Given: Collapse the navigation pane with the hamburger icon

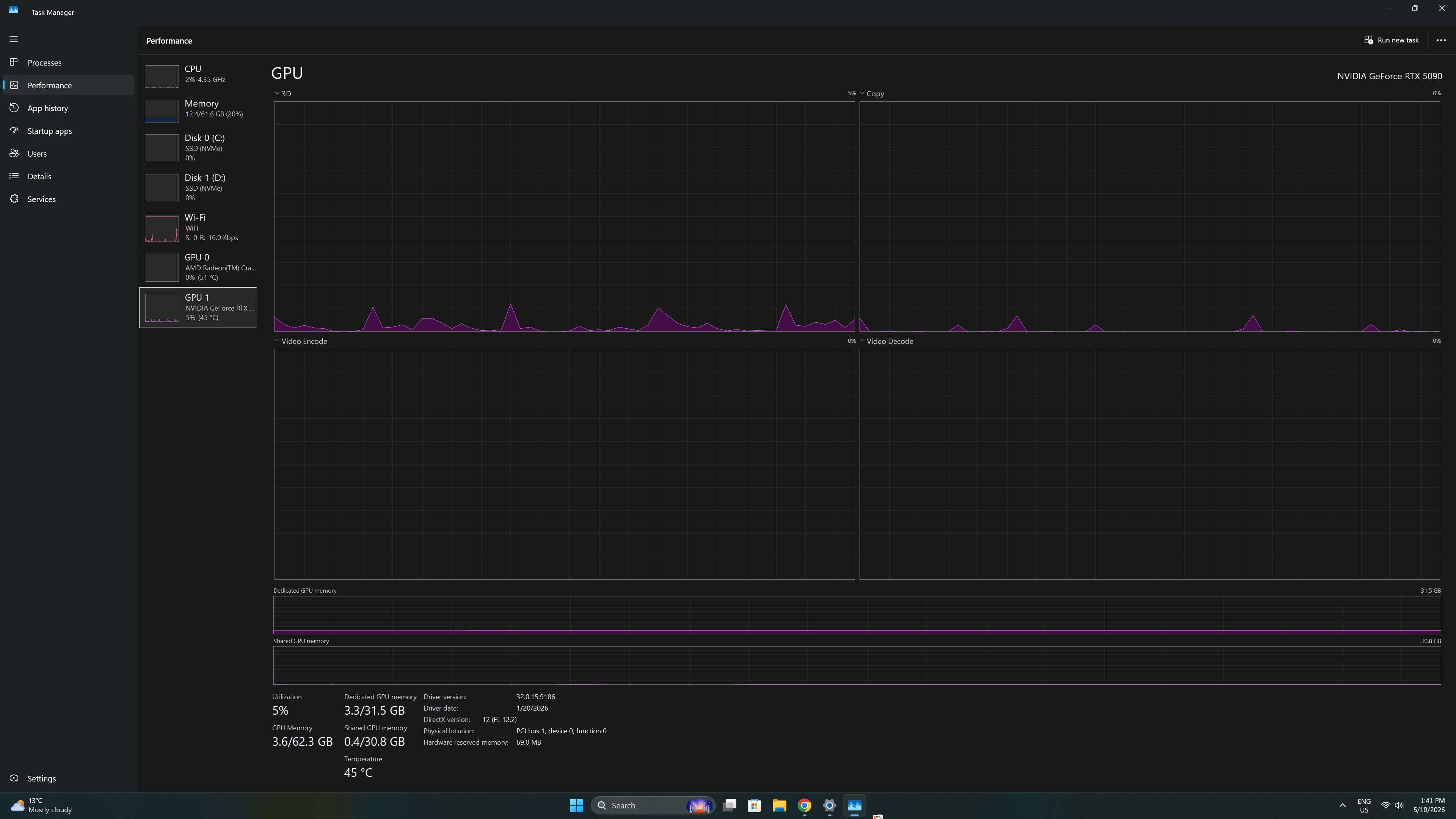Looking at the screenshot, I should (14, 39).
